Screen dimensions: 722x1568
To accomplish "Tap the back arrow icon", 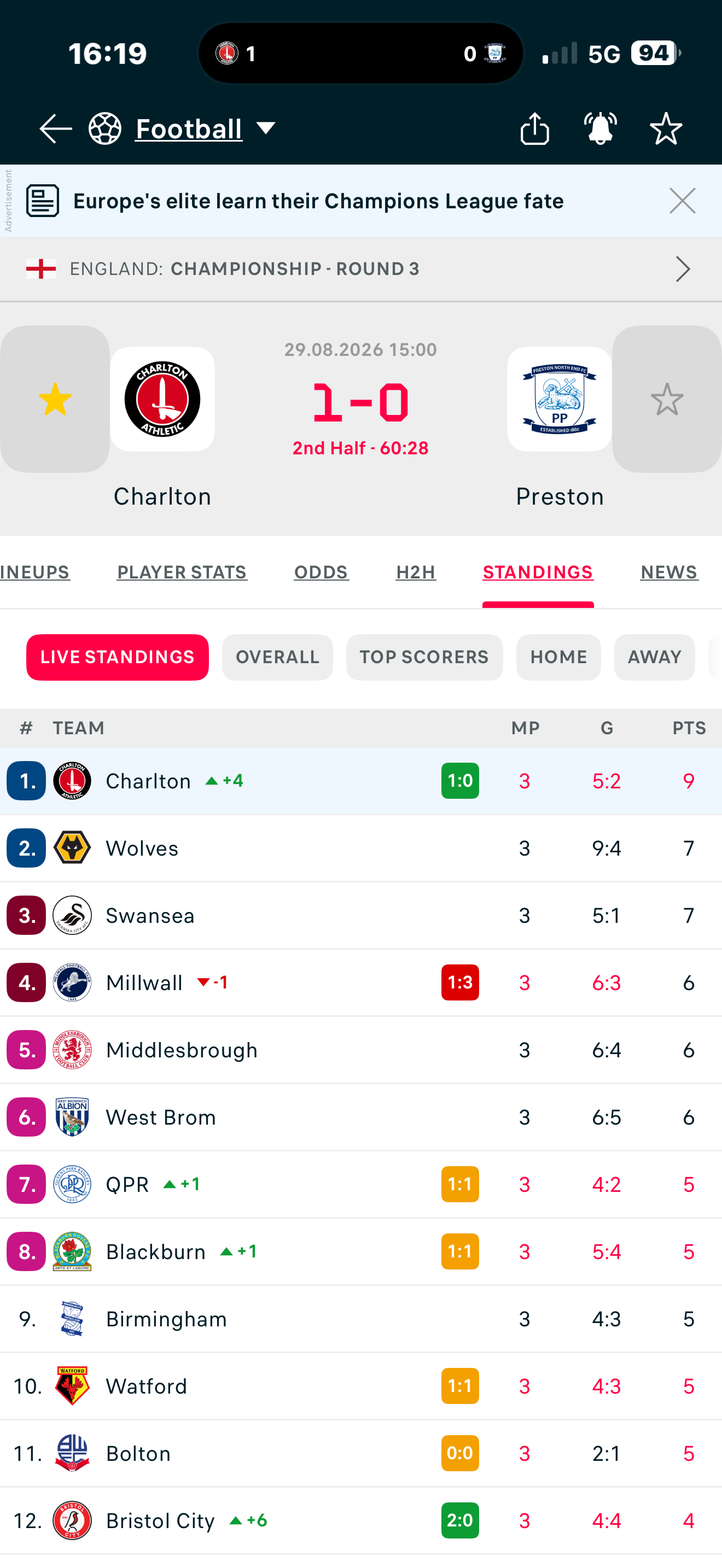I will [55, 128].
